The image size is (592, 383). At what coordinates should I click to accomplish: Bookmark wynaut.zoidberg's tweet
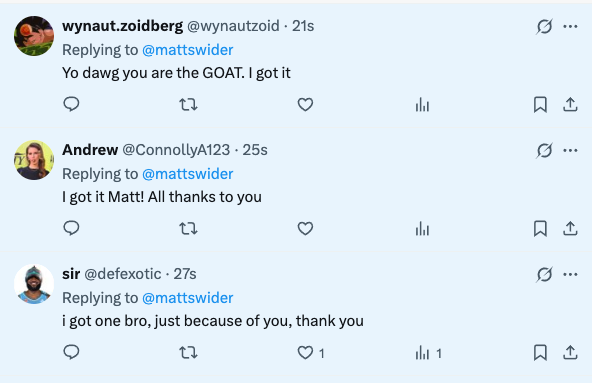tap(540, 105)
